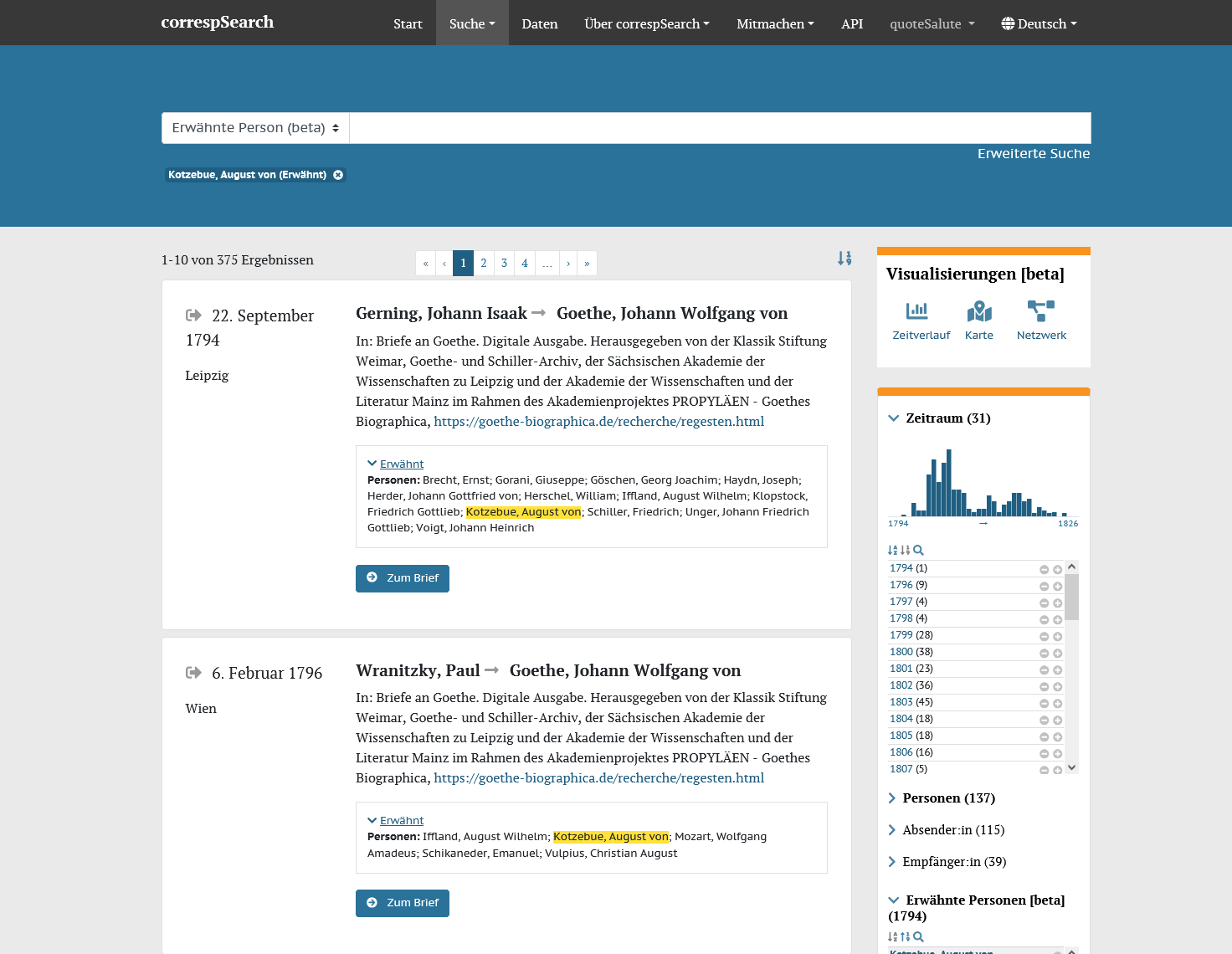Collapse Erwähnt section in Wranitzky letter
The image size is (1232, 954).
click(396, 820)
